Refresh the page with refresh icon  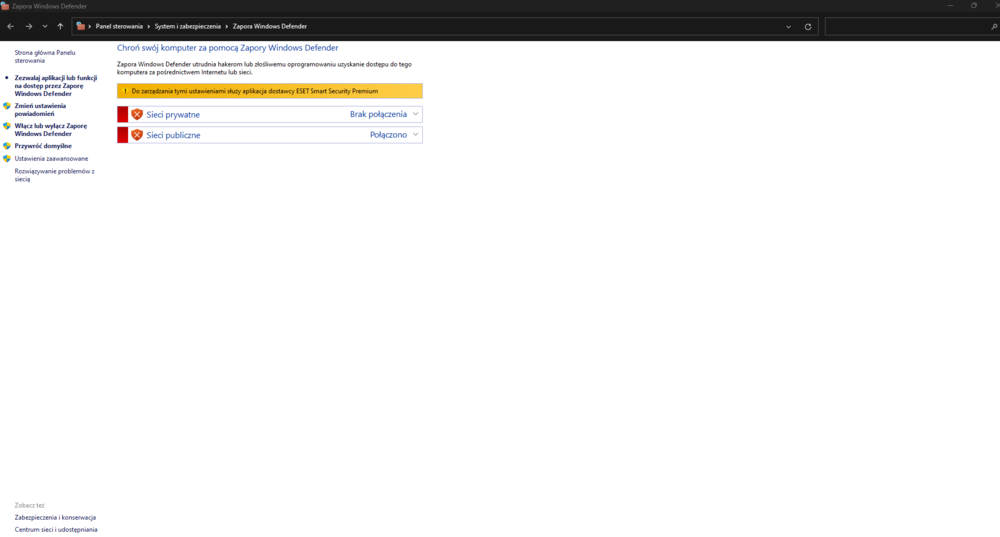tap(808, 27)
